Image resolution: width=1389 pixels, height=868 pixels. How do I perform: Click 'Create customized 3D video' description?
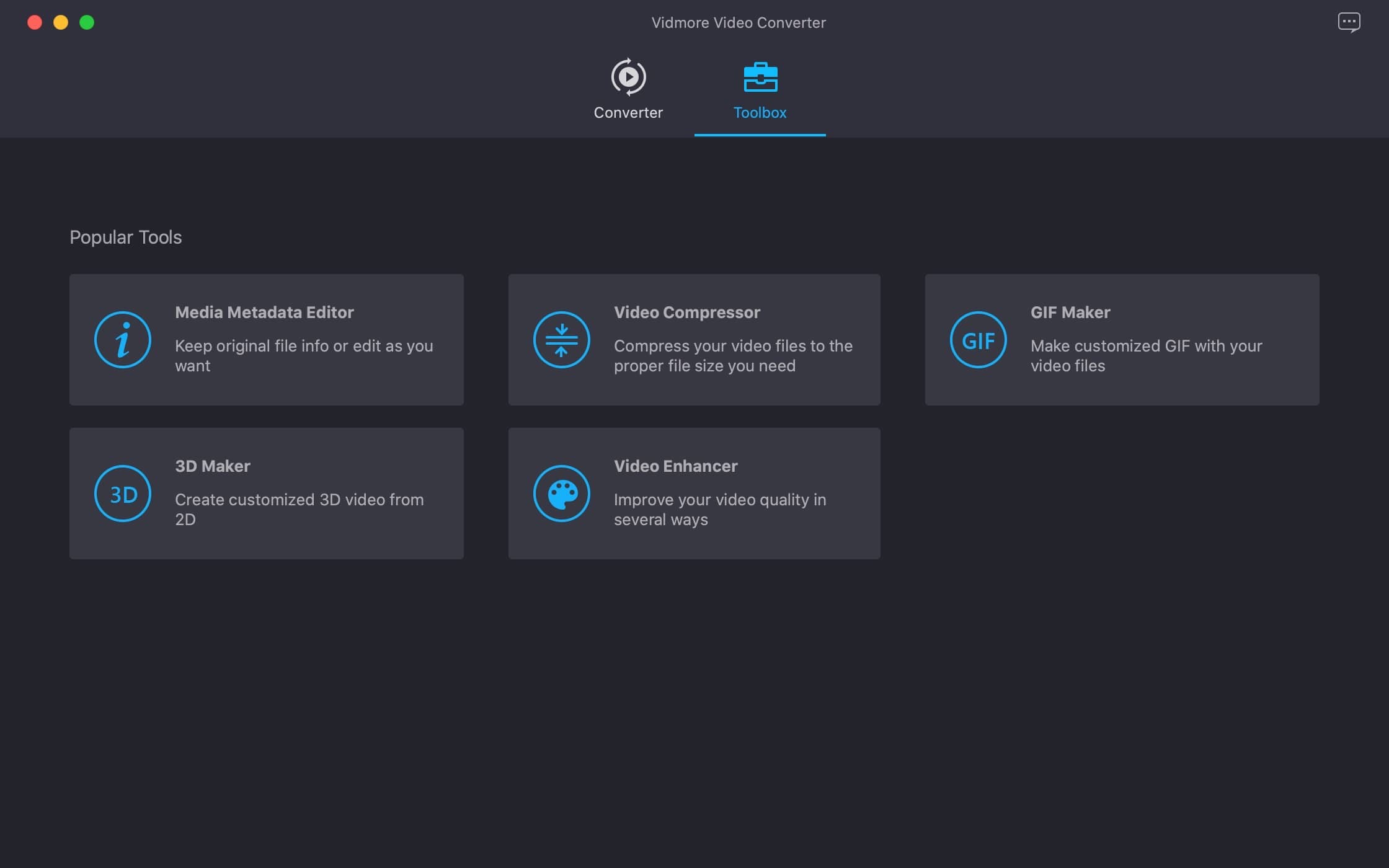click(x=299, y=510)
